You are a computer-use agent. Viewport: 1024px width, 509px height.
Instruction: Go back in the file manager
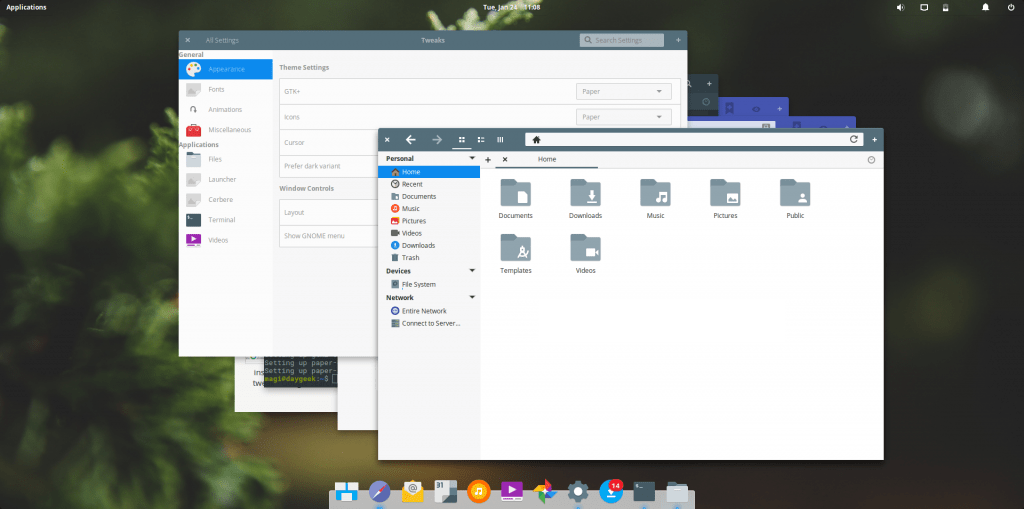tap(411, 139)
